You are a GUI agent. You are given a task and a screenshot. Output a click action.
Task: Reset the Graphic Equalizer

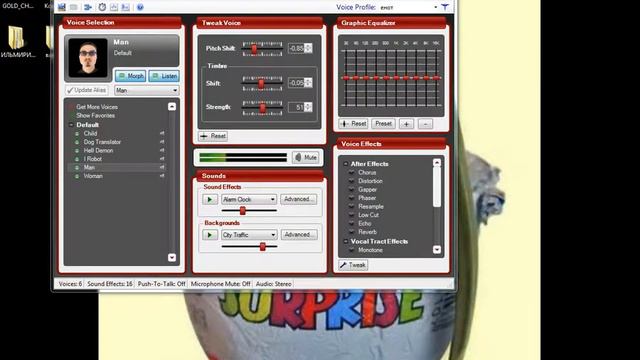click(353, 124)
